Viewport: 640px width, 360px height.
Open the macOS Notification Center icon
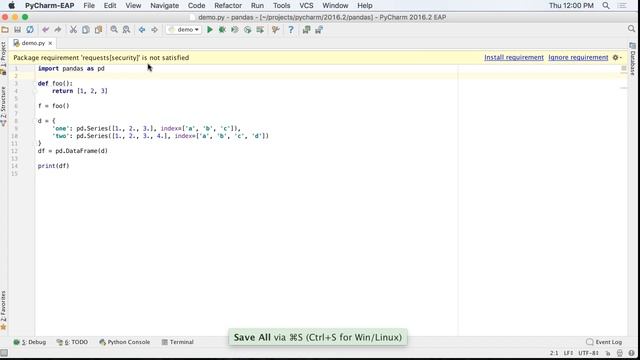622,6
